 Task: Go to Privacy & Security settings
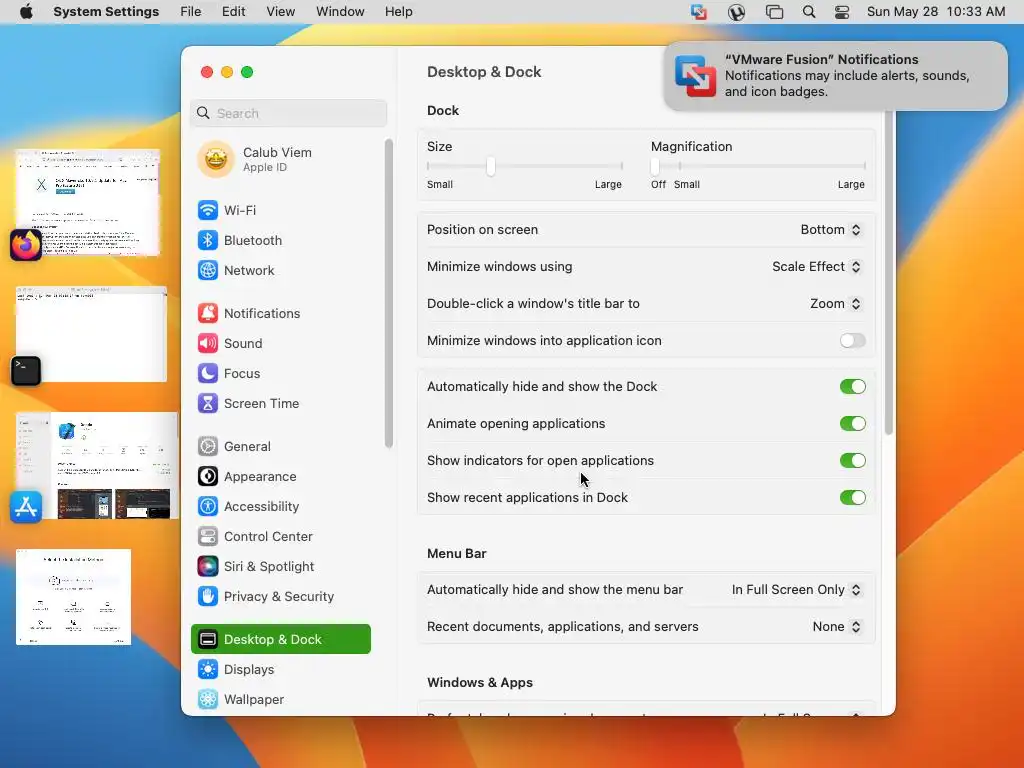[x=281, y=597]
